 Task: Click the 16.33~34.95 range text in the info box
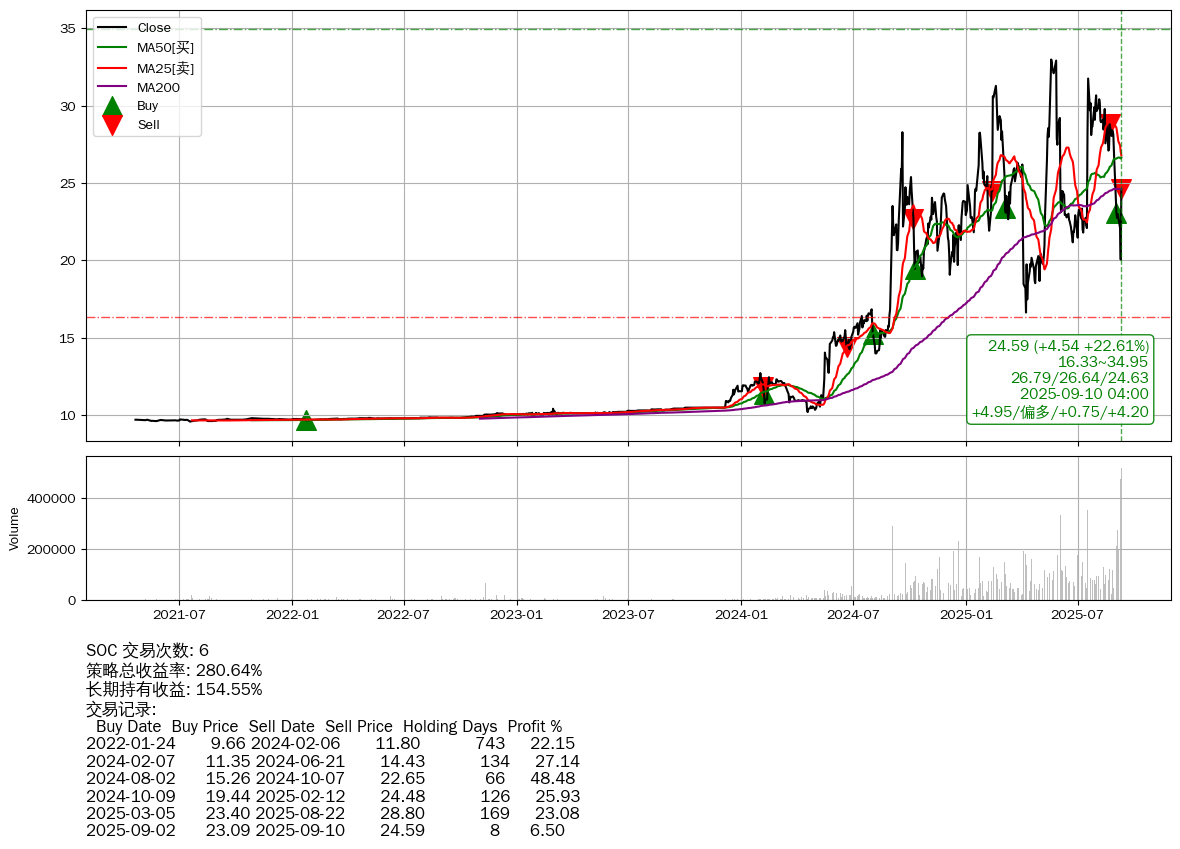point(1102,361)
